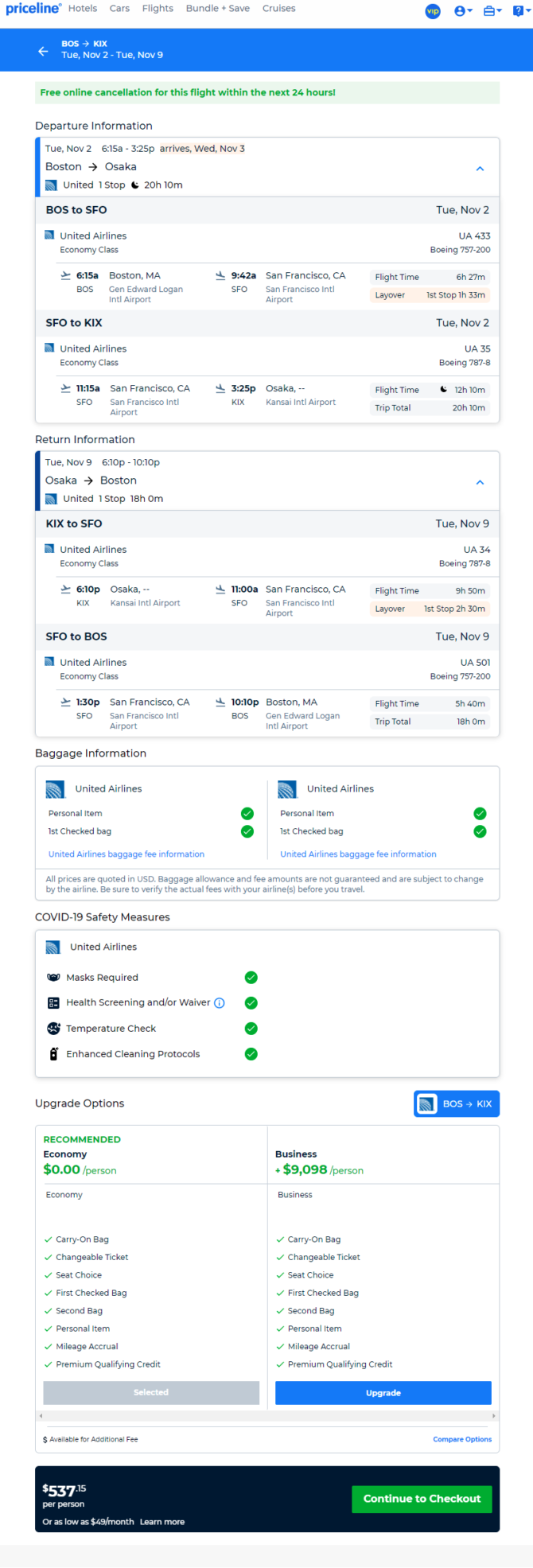Click Learn more about monthly payments
Viewport: 533px width, 1568px height.
[162, 1522]
